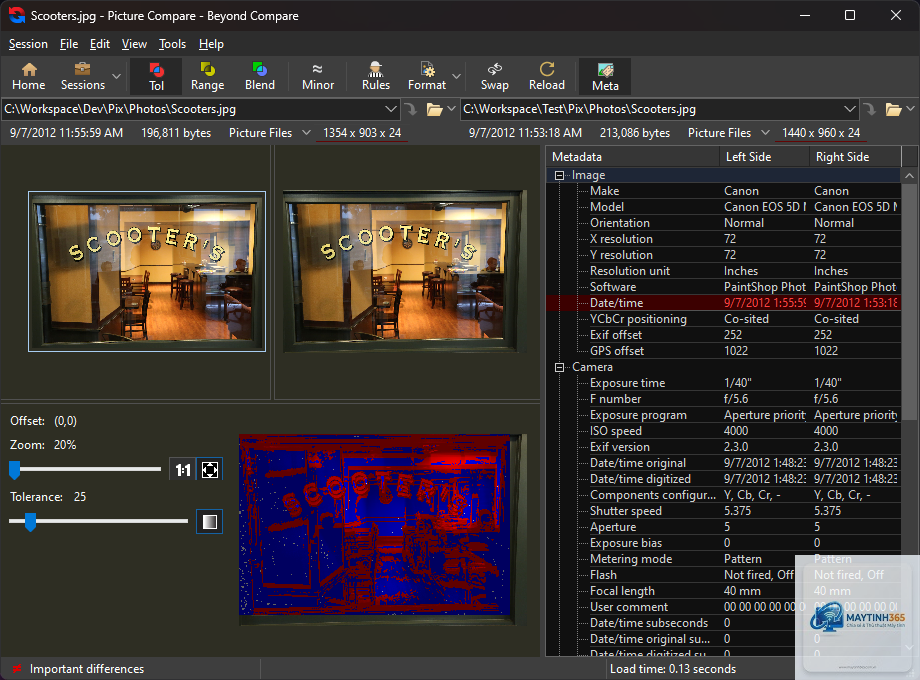
Task: Select the left Scooters picture thumbnail
Action: (x=147, y=271)
